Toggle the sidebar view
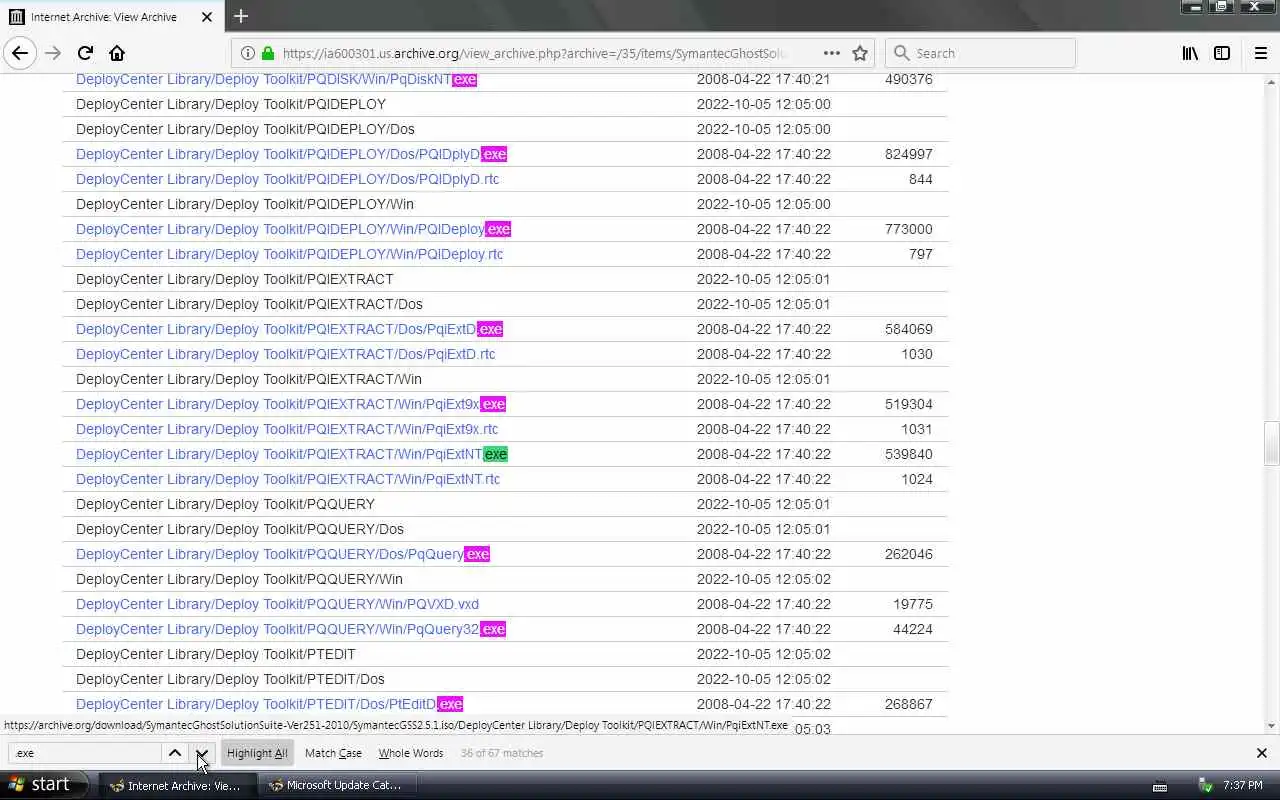Screen dimensions: 1280x800 click(x=1222, y=53)
